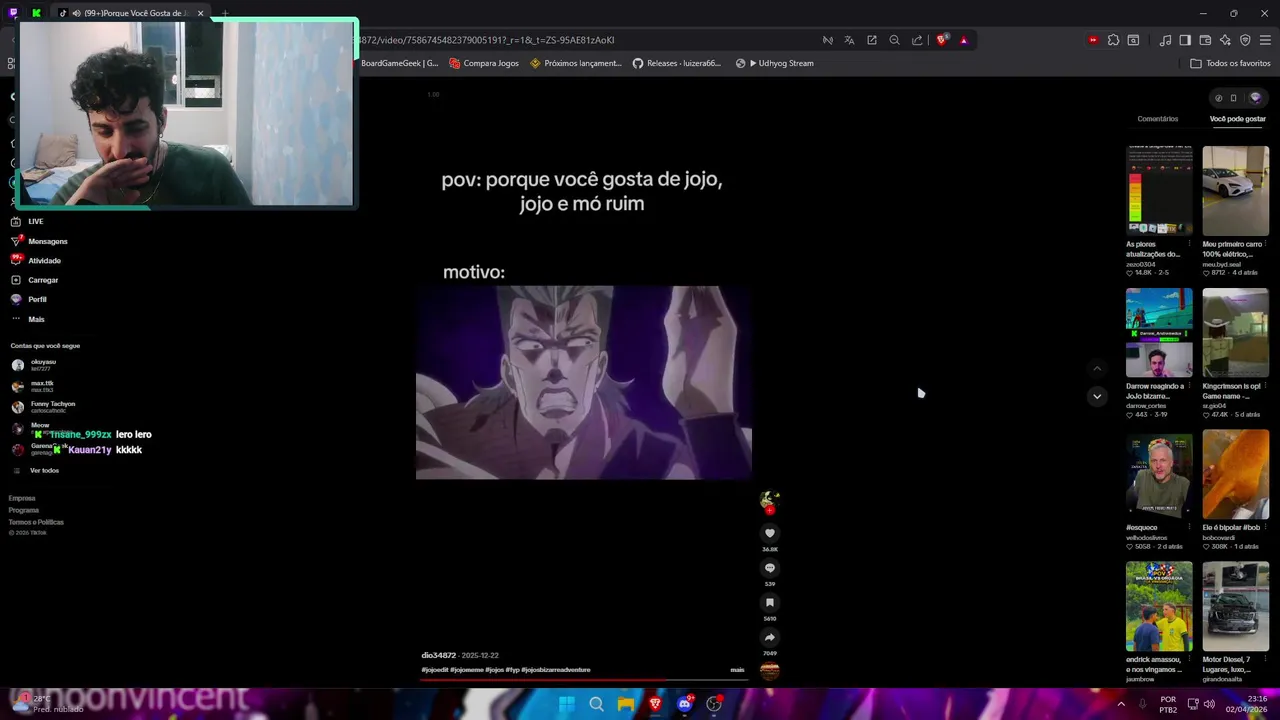The width and height of the screenshot is (1280, 720).
Task: Open the browser extensions puzzle icon
Action: (1113, 40)
